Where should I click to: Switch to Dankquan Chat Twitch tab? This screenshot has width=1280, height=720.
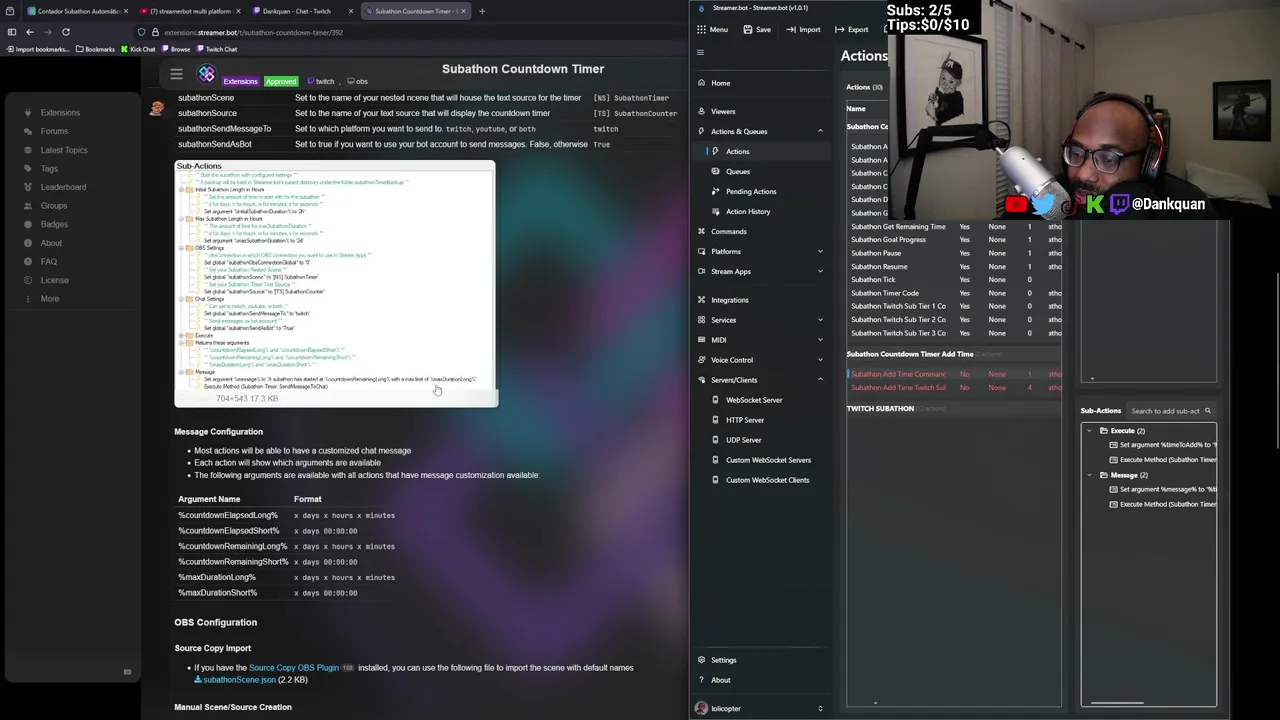pos(301,11)
